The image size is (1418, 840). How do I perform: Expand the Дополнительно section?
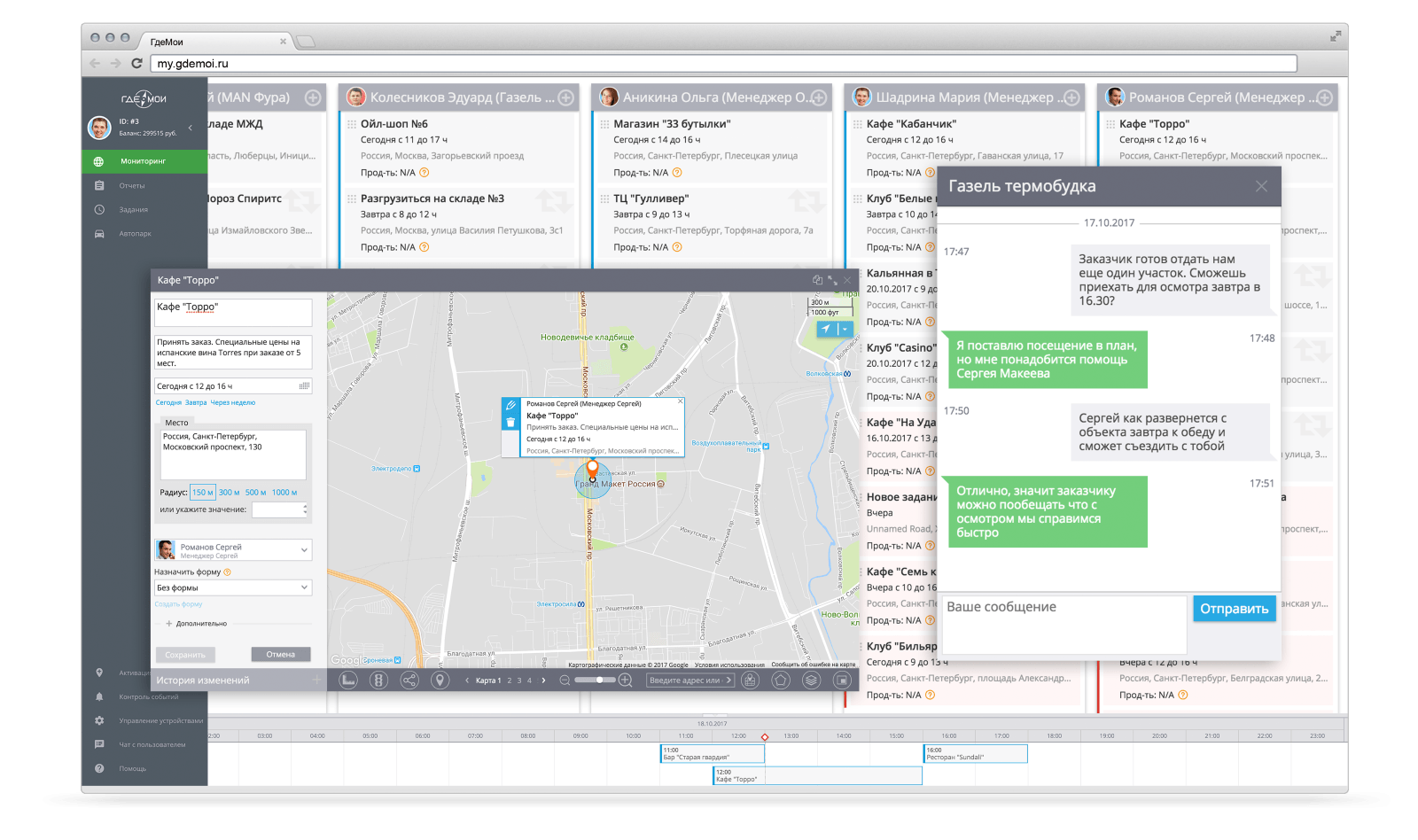coord(197,624)
